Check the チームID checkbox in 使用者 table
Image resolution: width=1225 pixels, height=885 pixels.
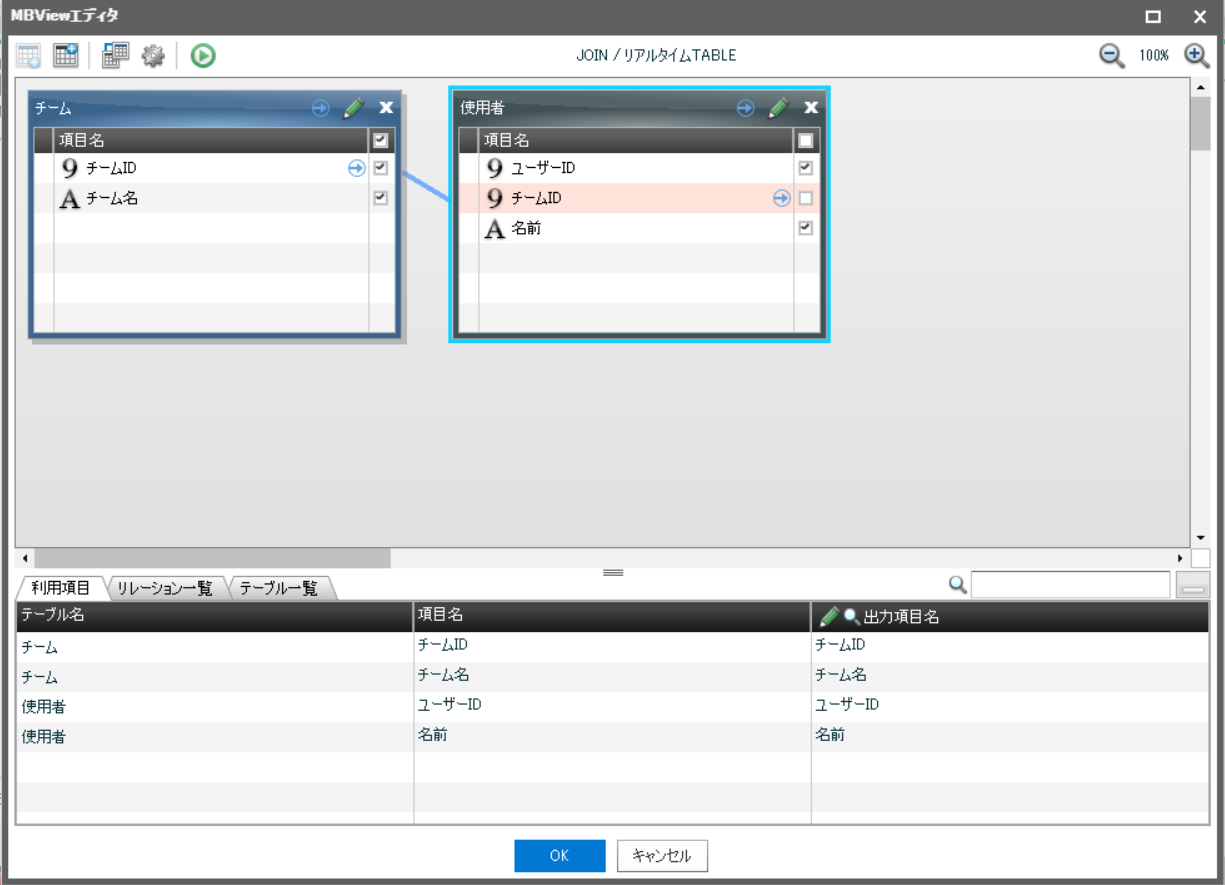(806, 198)
